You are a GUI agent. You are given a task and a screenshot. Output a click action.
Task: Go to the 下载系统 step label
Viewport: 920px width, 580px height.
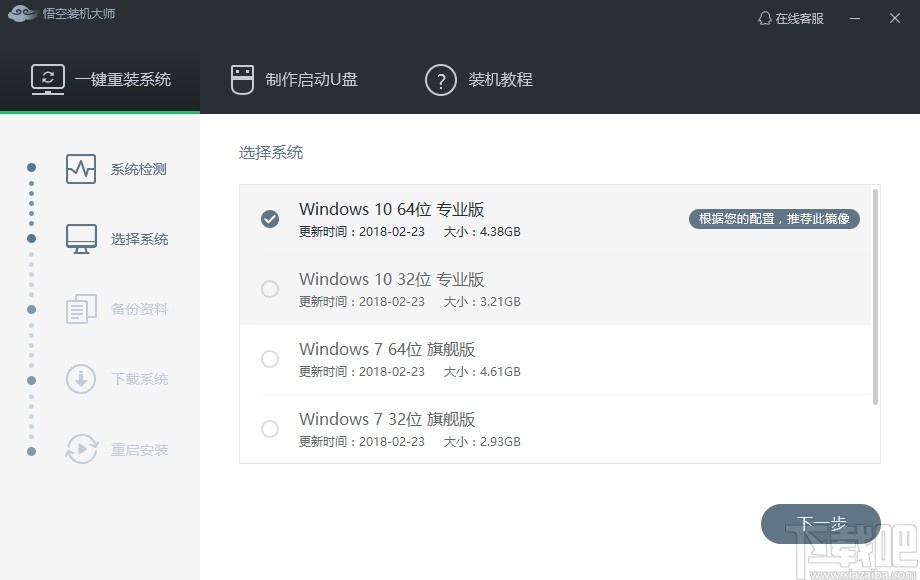click(x=140, y=379)
